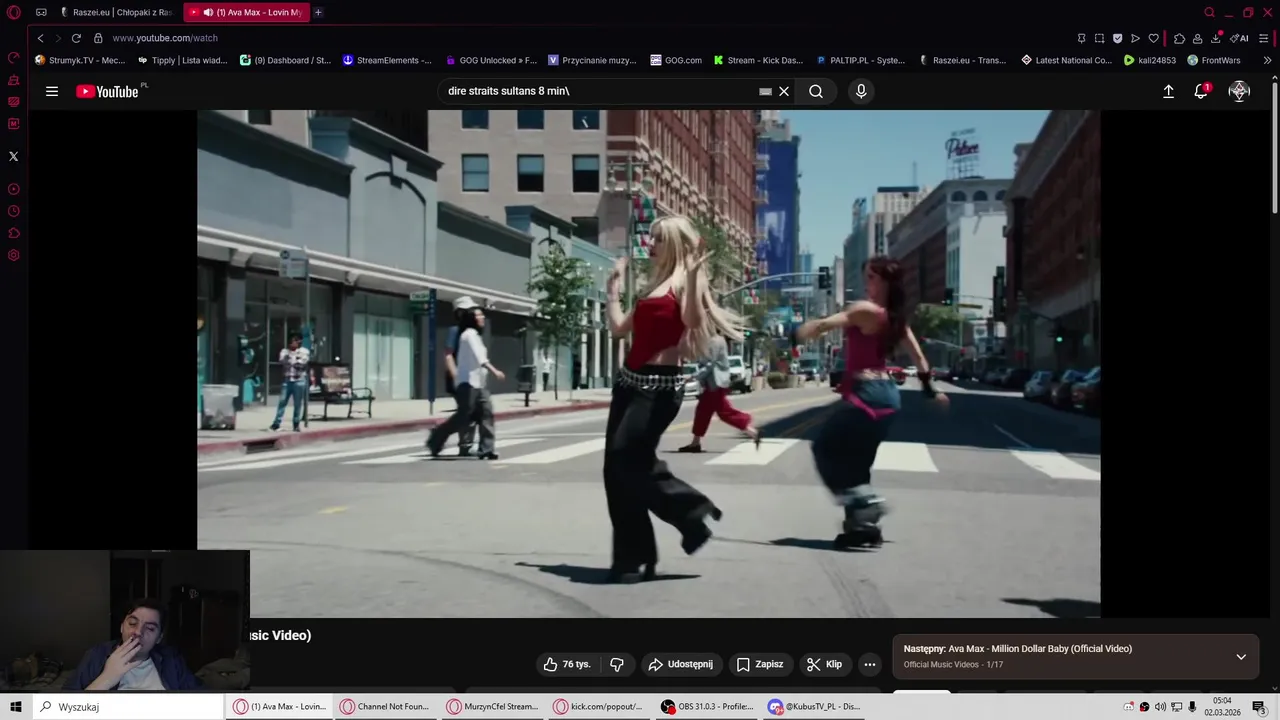Open the Dashboard / St... bookmark

pos(285,60)
